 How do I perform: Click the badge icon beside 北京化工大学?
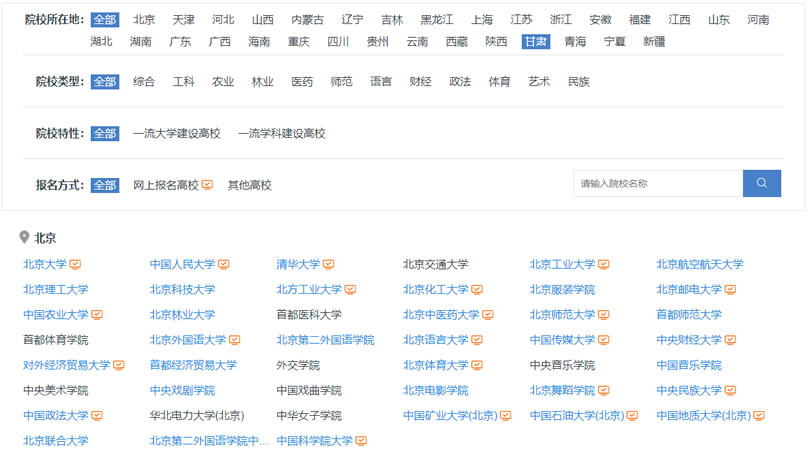coord(477,289)
